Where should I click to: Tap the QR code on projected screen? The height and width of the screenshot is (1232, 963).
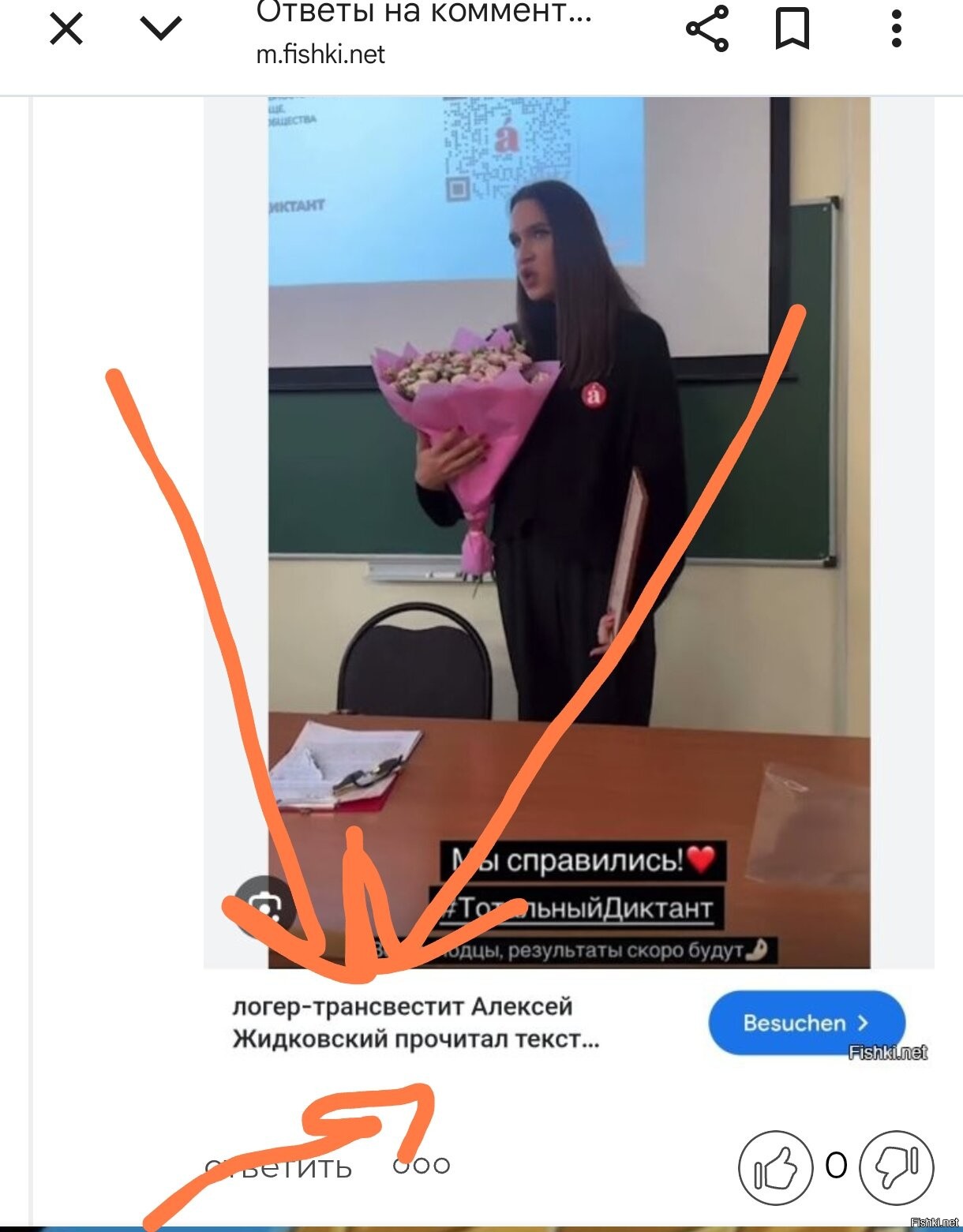(x=506, y=148)
